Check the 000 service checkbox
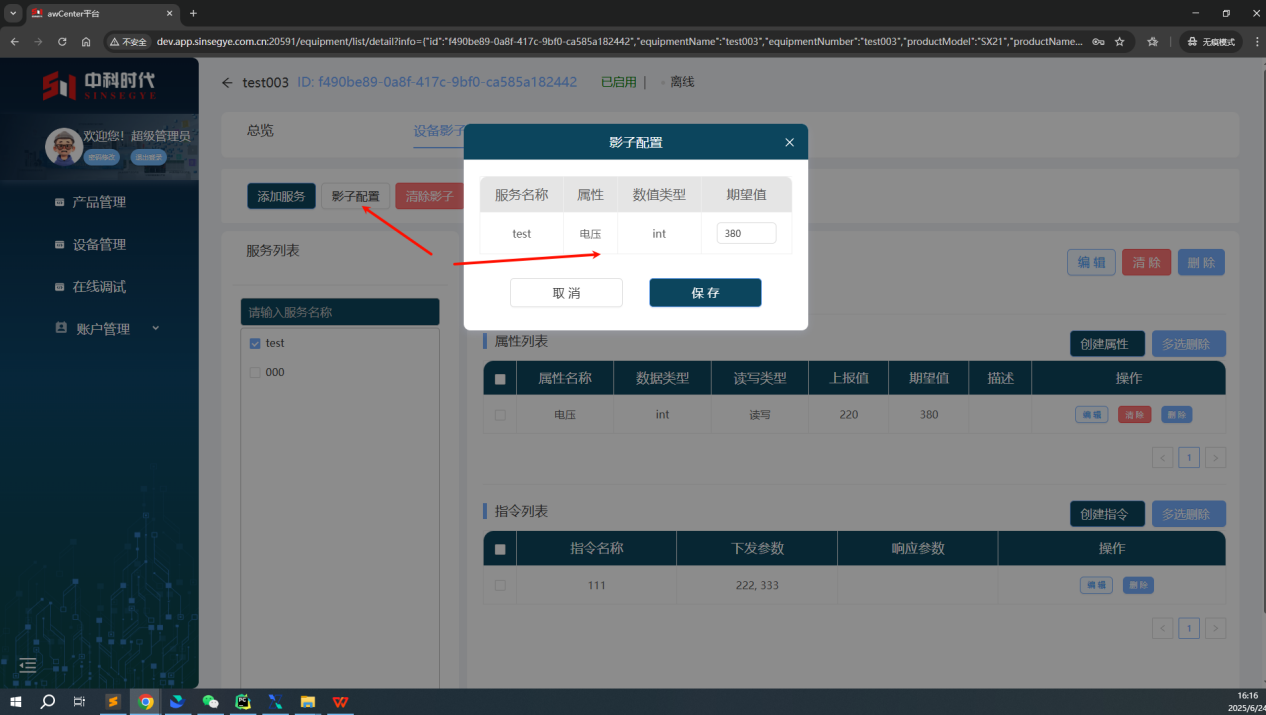 click(x=255, y=372)
